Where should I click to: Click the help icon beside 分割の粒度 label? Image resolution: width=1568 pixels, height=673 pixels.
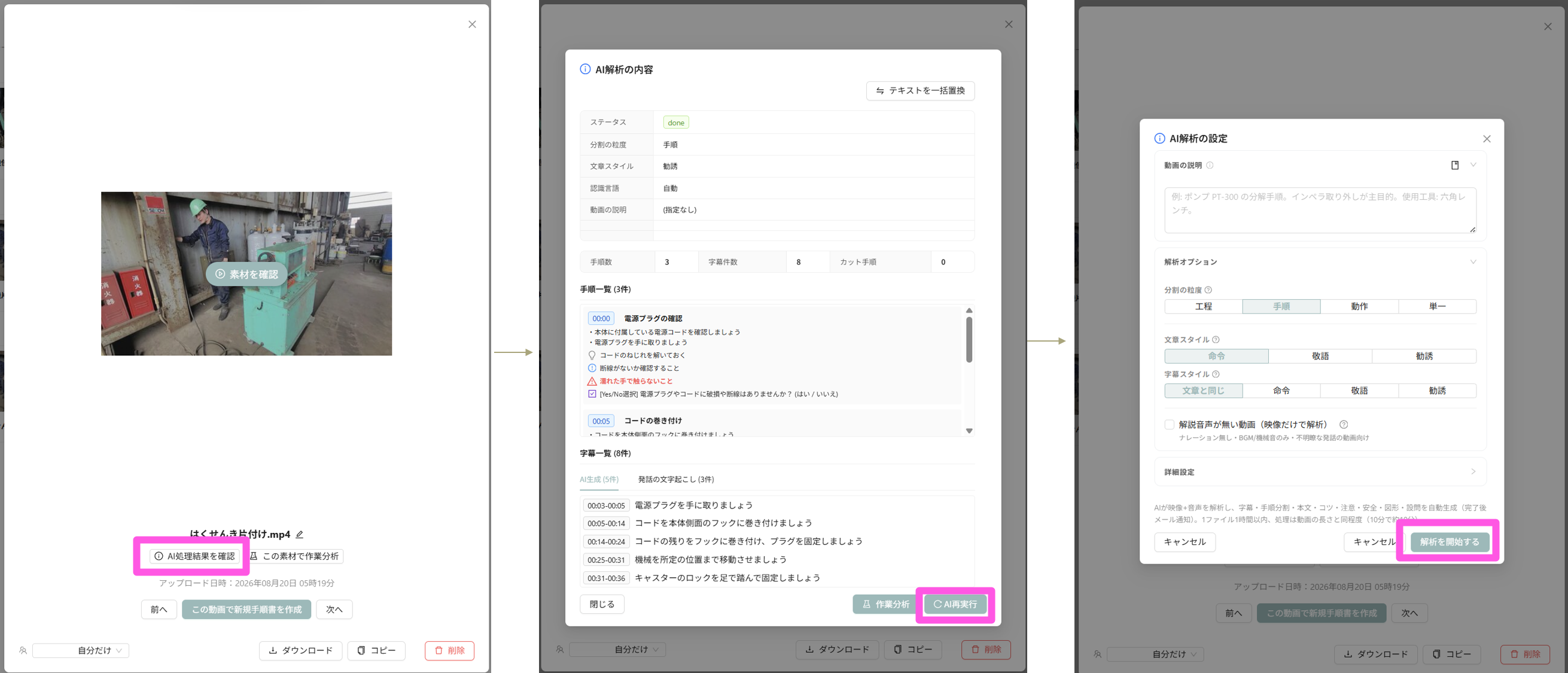[1208, 290]
